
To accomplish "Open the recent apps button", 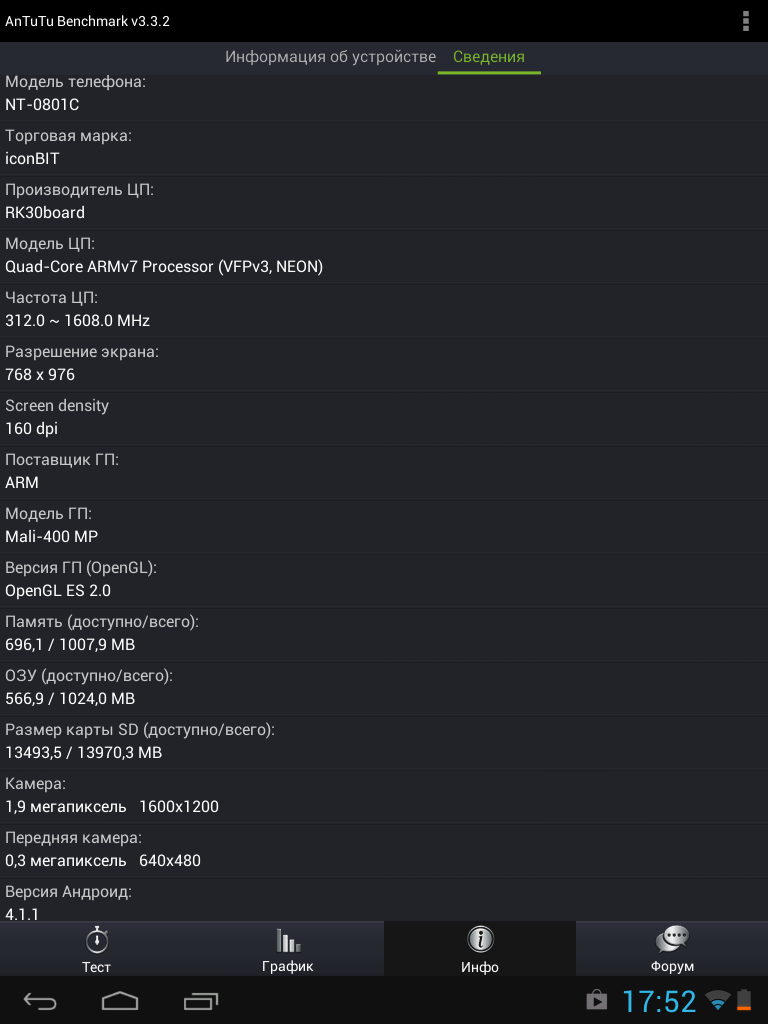I will pyautogui.click(x=200, y=1000).
